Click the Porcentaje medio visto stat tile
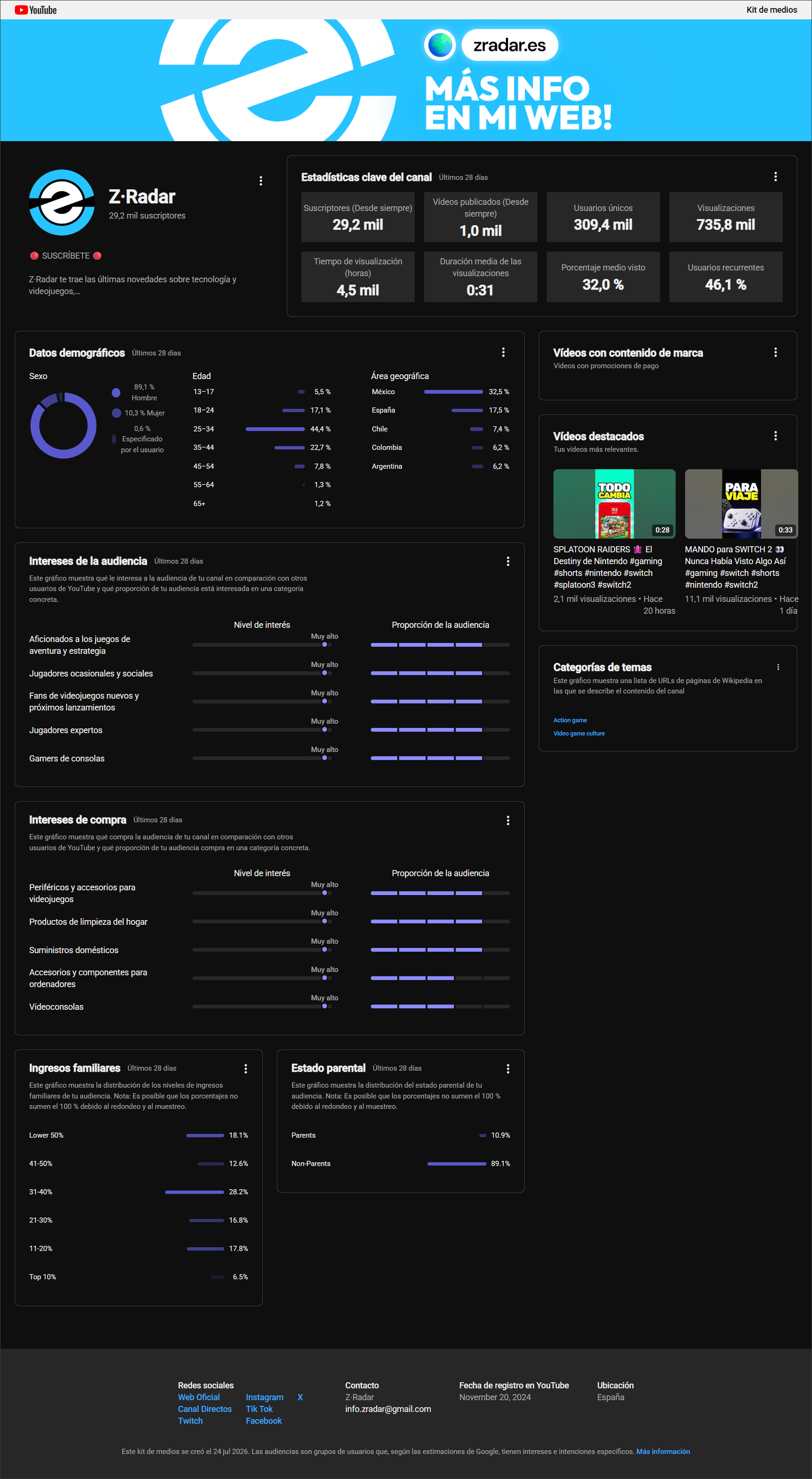 click(603, 277)
